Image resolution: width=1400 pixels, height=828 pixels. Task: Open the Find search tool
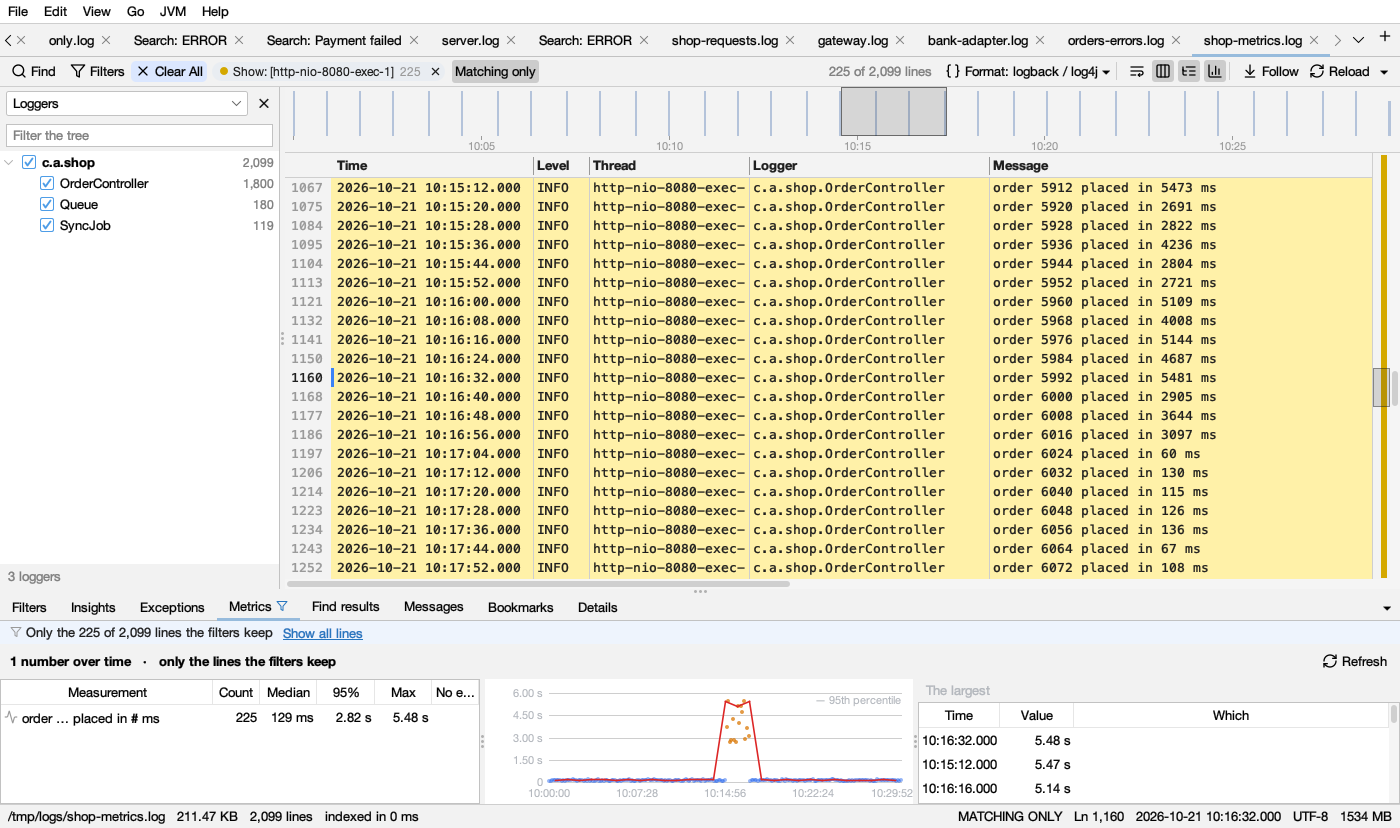(x=33, y=71)
